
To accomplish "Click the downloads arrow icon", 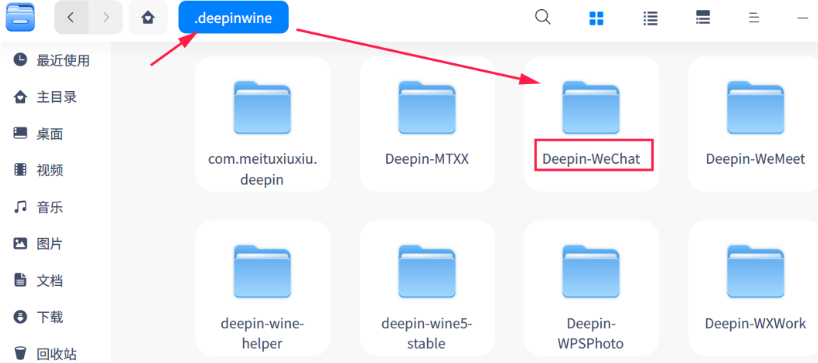I will (x=20, y=317).
